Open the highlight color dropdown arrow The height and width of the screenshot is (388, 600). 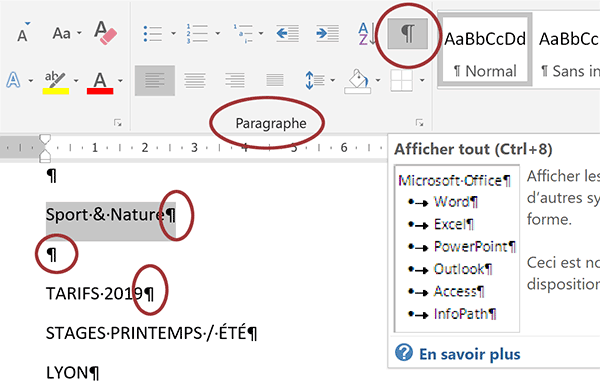(76, 81)
